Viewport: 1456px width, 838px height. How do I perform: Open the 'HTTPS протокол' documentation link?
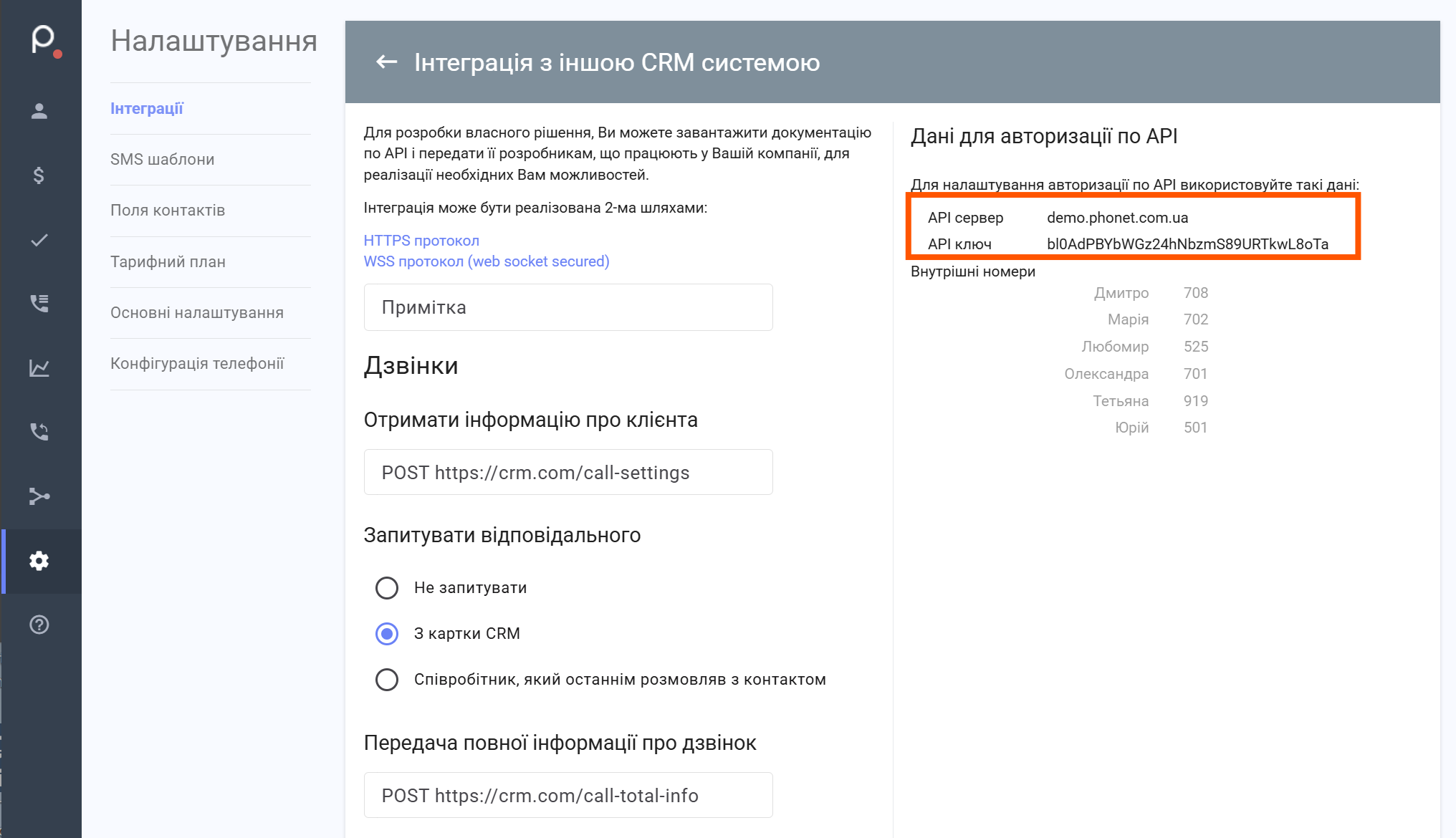pyautogui.click(x=421, y=241)
